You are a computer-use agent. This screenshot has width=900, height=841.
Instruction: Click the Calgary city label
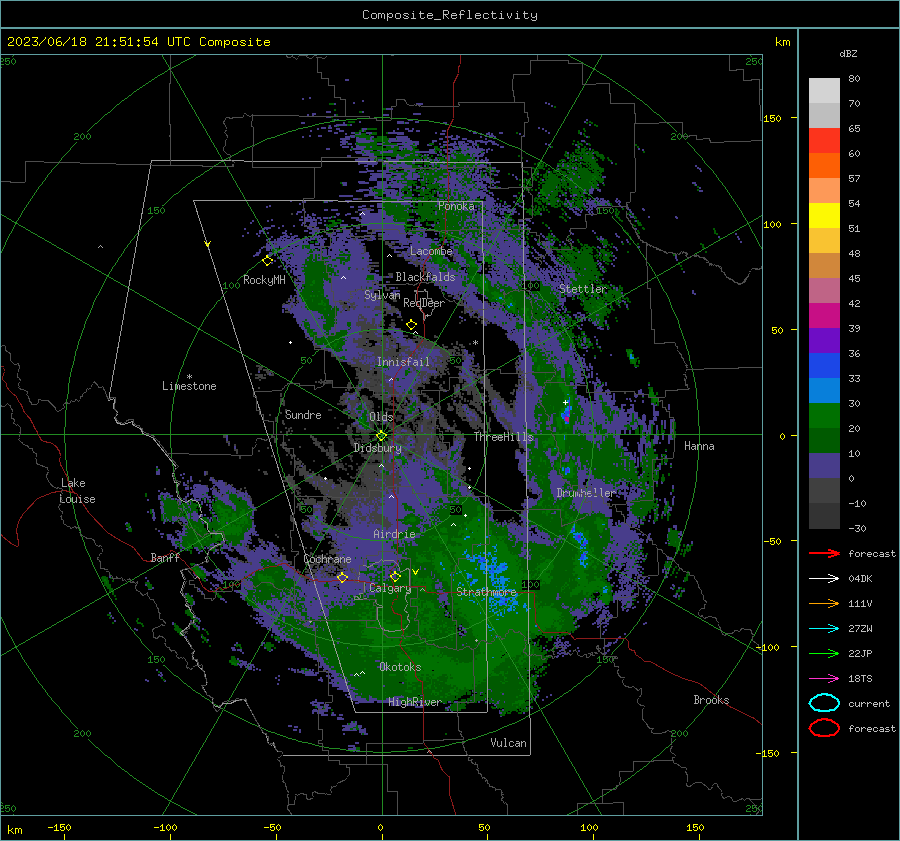point(390,588)
